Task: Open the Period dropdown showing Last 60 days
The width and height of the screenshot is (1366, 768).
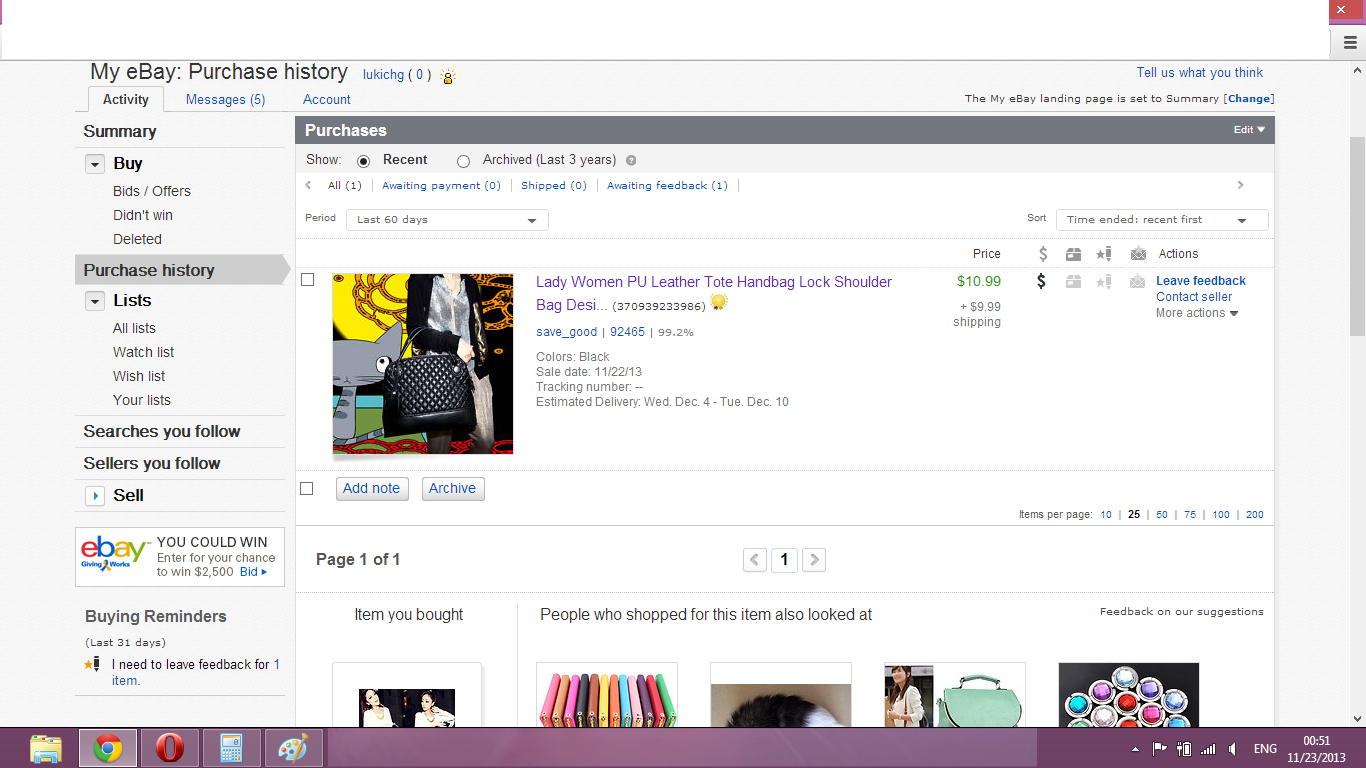Action: [447, 220]
